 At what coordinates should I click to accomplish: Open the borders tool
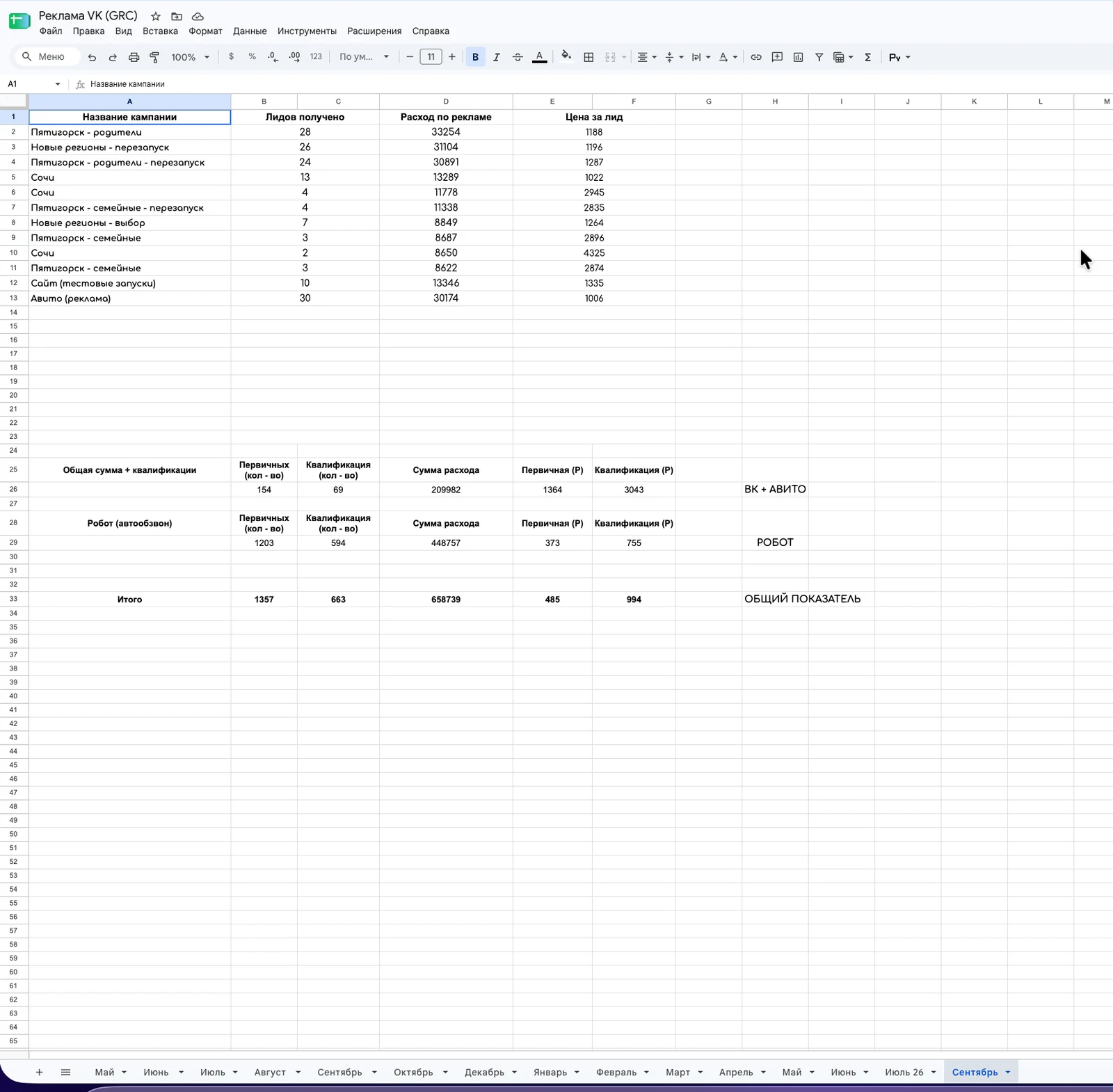(588, 57)
